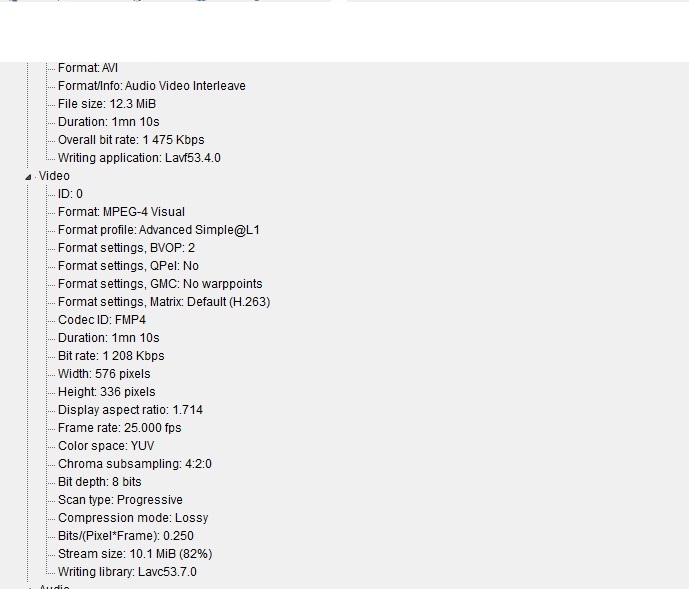Select Format: MPEG-4 Visual row
The width and height of the screenshot is (689, 589).
[x=121, y=212]
